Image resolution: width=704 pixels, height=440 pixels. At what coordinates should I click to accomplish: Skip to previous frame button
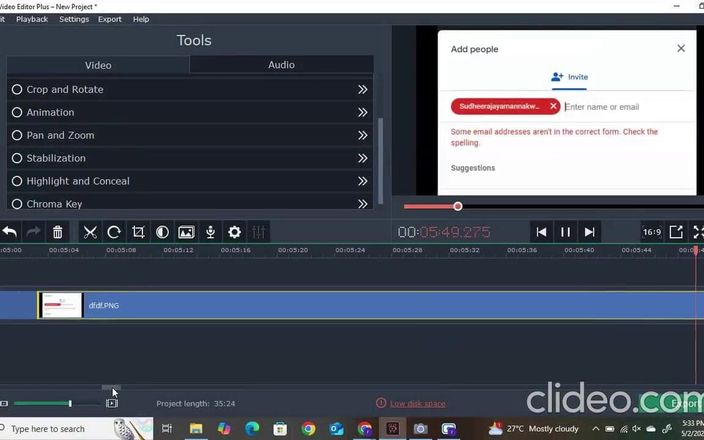(541, 232)
